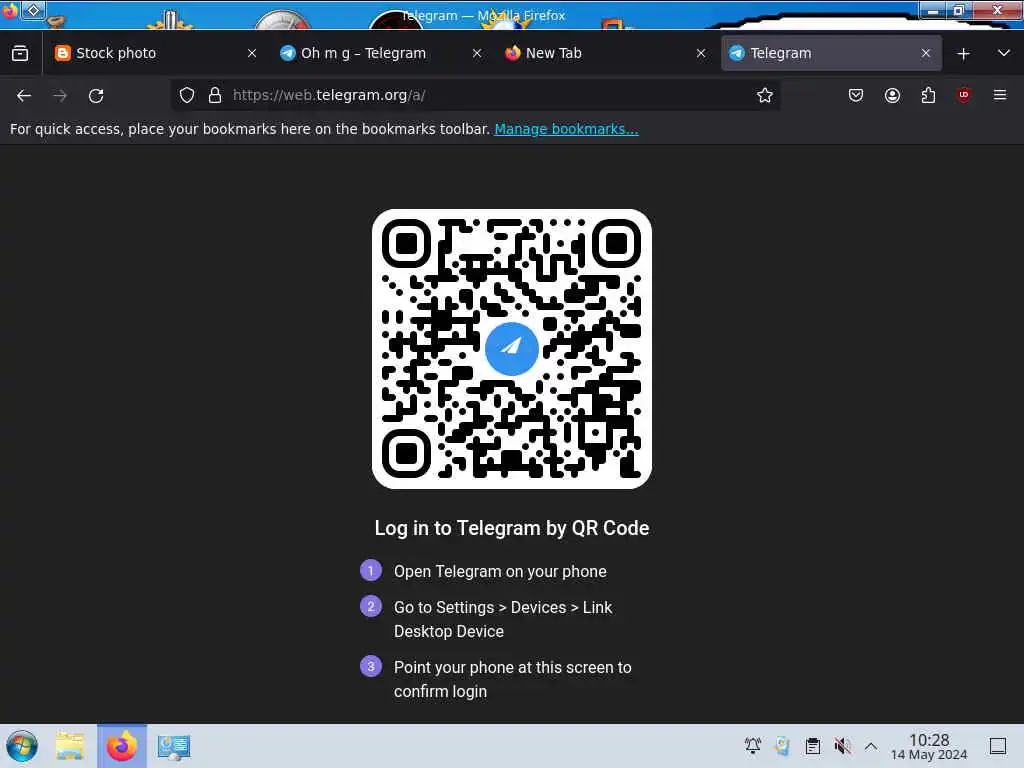The width and height of the screenshot is (1024, 768).
Task: Open the Firefox View icon
Action: coord(20,54)
